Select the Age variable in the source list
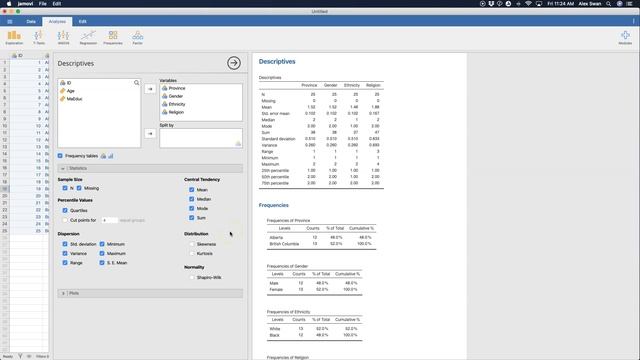Screen dimensions: 640x360 [x=71, y=91]
